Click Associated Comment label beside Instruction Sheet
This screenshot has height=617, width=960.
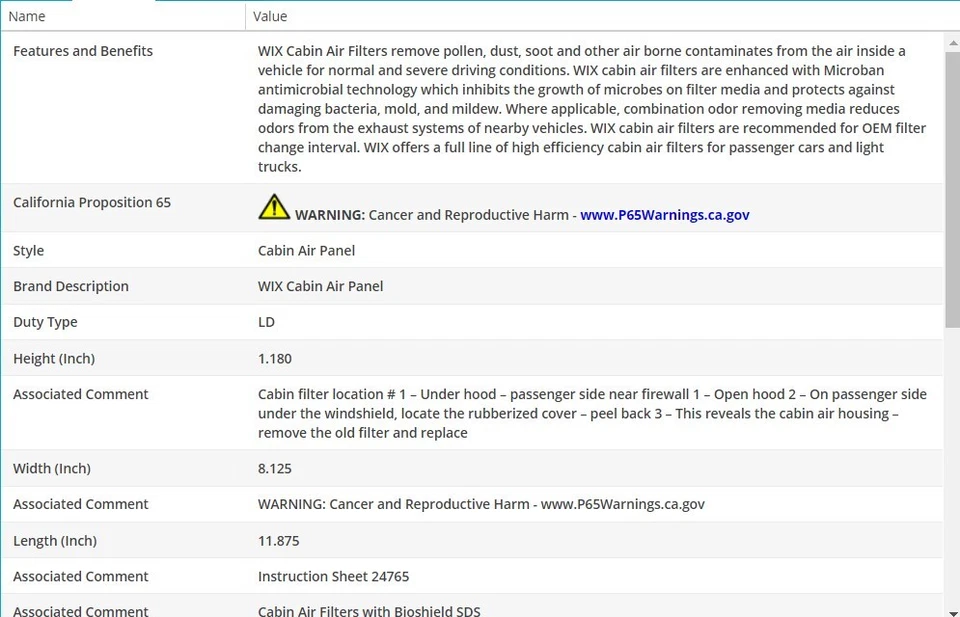(x=81, y=577)
